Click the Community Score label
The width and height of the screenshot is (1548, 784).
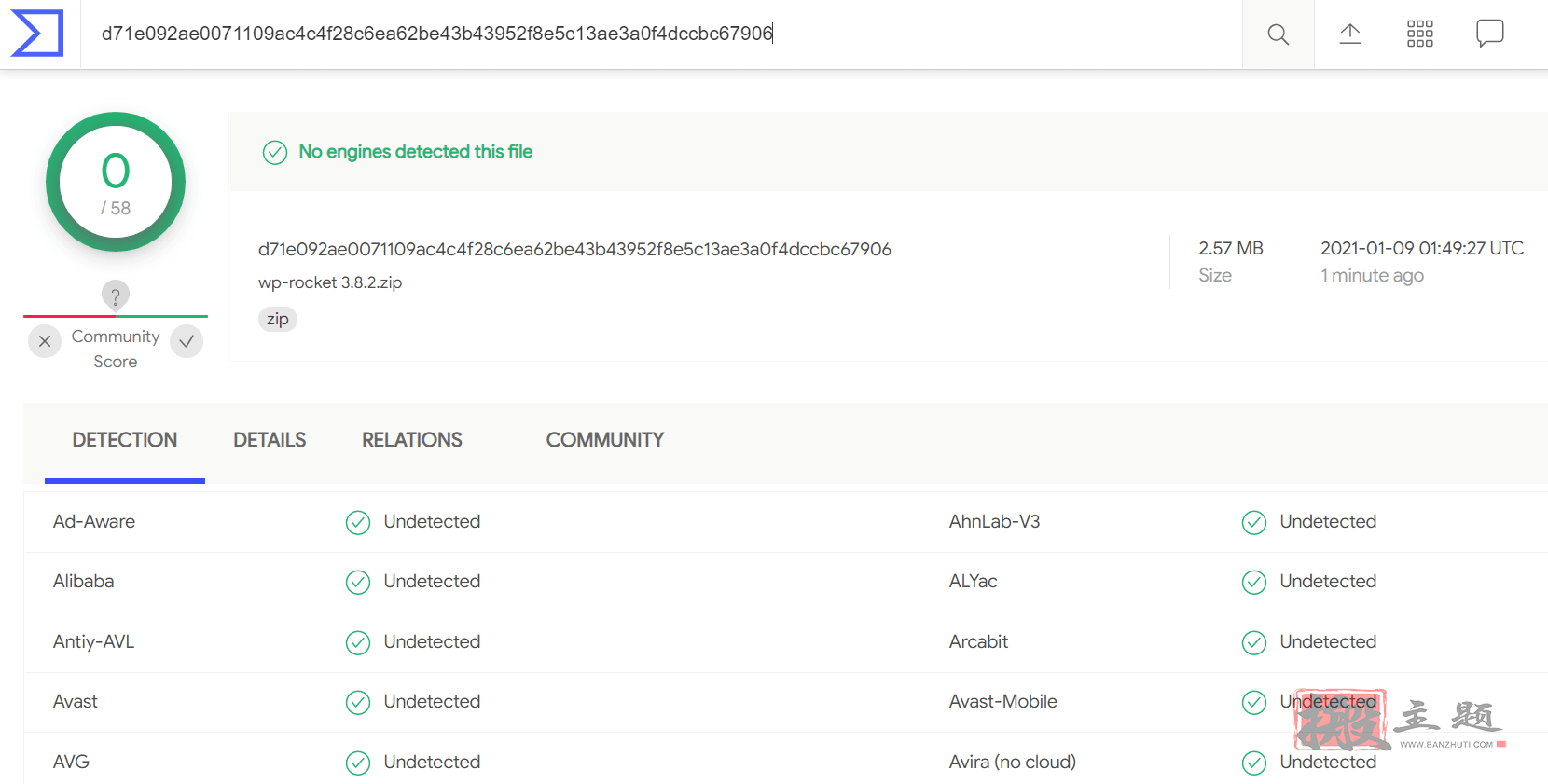click(116, 349)
